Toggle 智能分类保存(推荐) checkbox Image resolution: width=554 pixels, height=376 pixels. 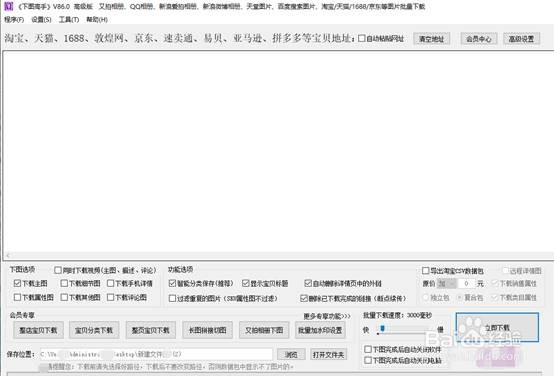pos(172,283)
